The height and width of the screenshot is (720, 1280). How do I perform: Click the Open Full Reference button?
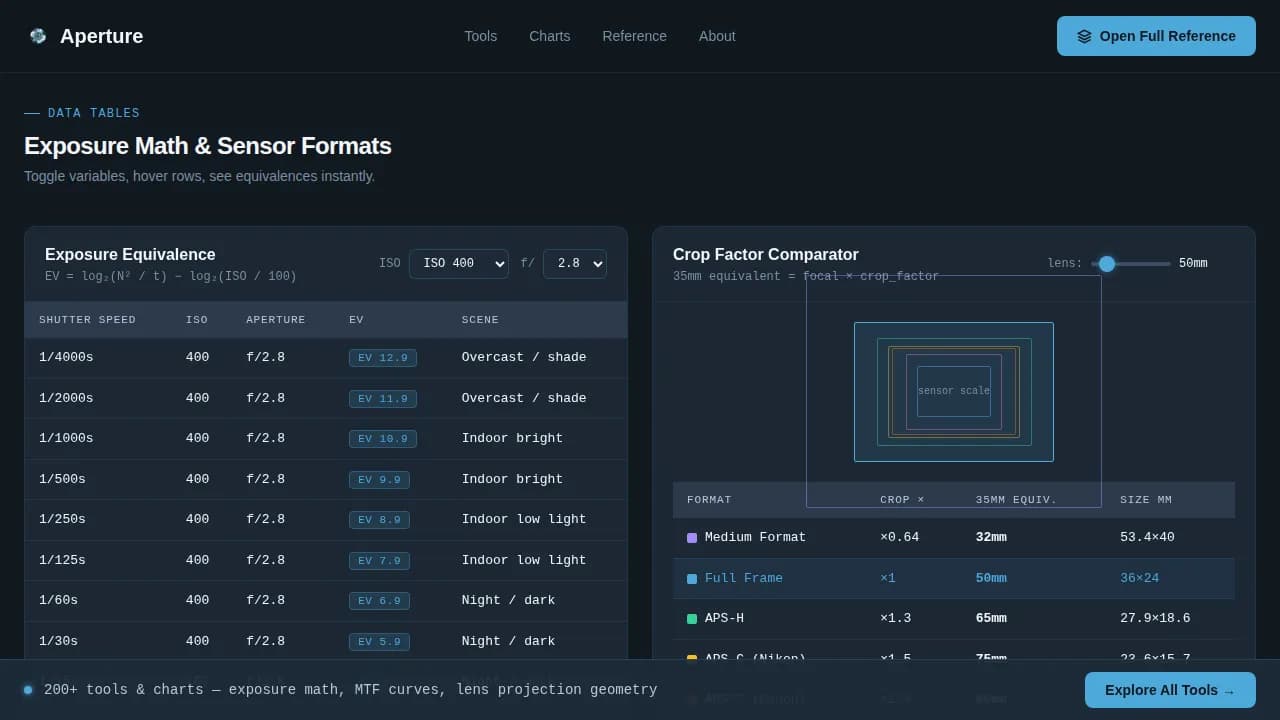tap(1156, 36)
